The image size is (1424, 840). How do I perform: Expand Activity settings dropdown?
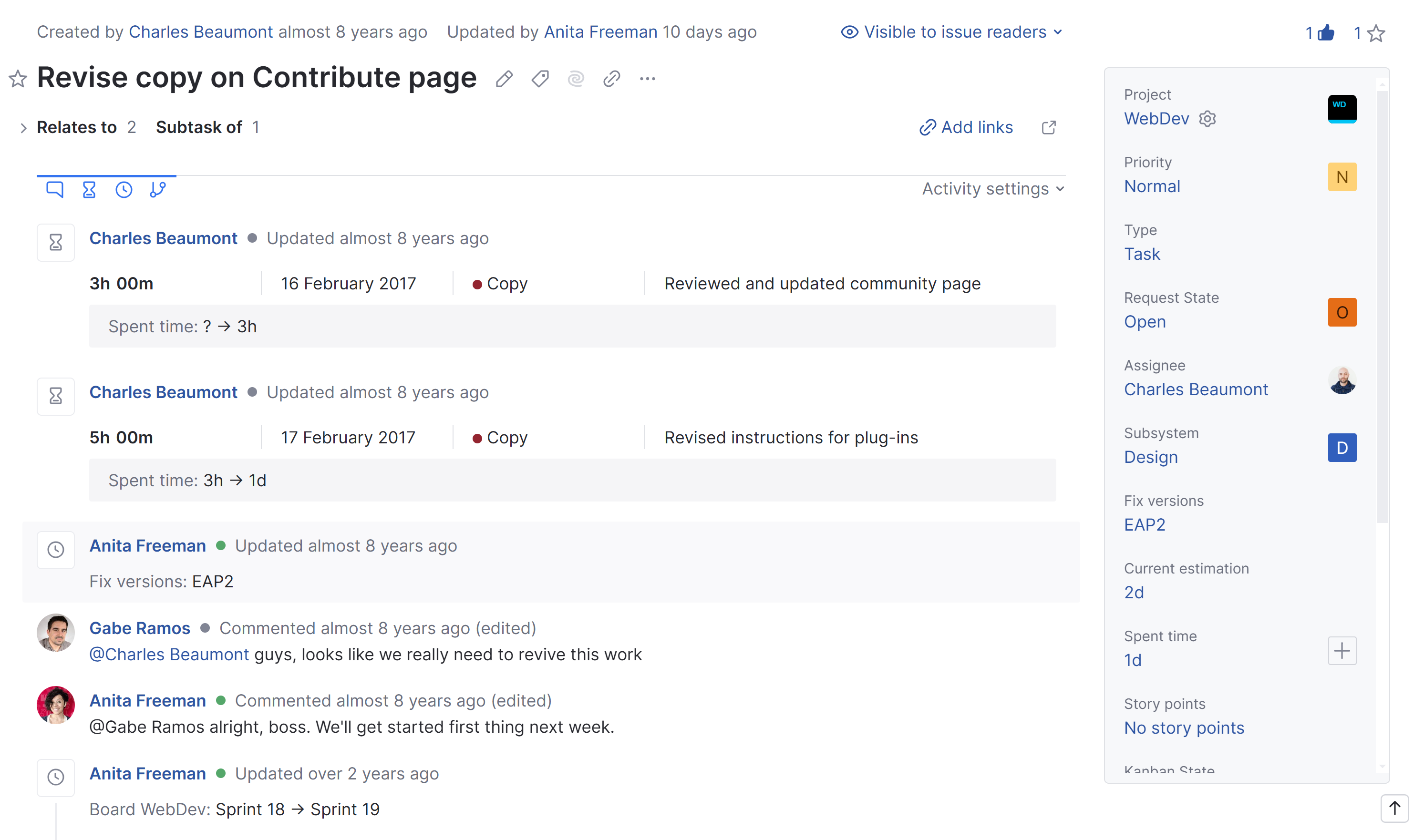pos(992,189)
